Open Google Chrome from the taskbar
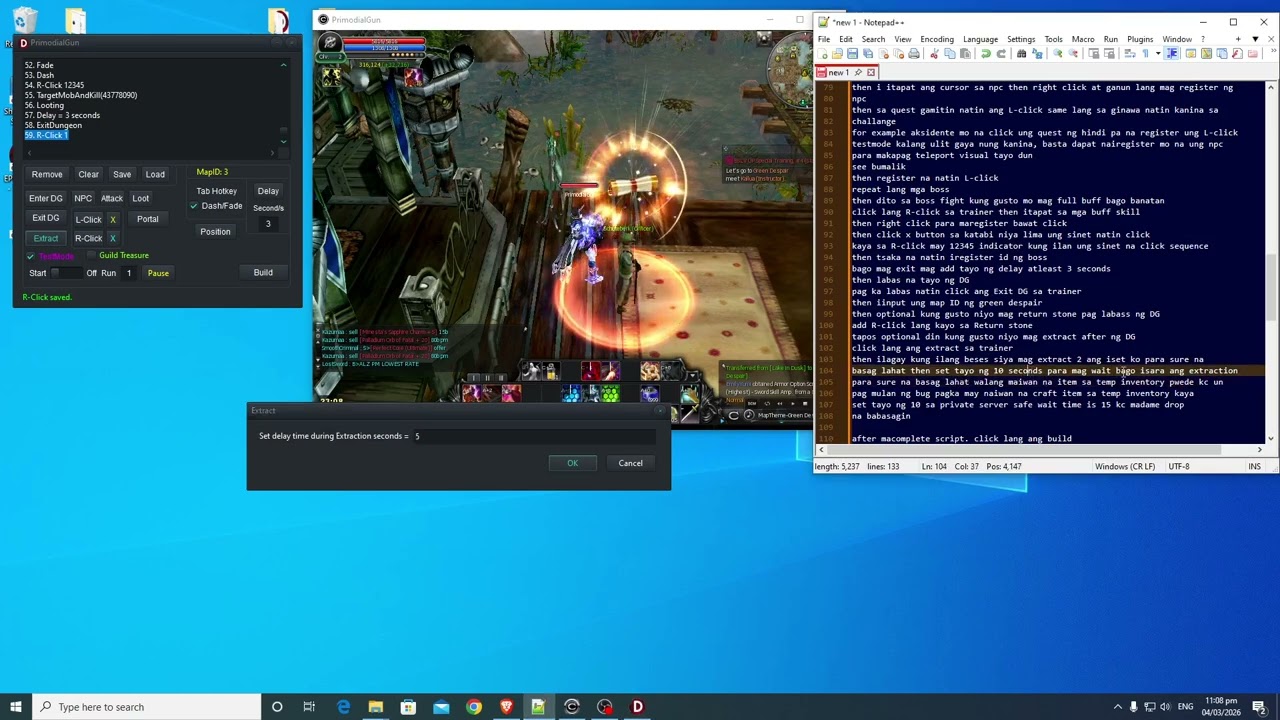 pyautogui.click(x=473, y=707)
